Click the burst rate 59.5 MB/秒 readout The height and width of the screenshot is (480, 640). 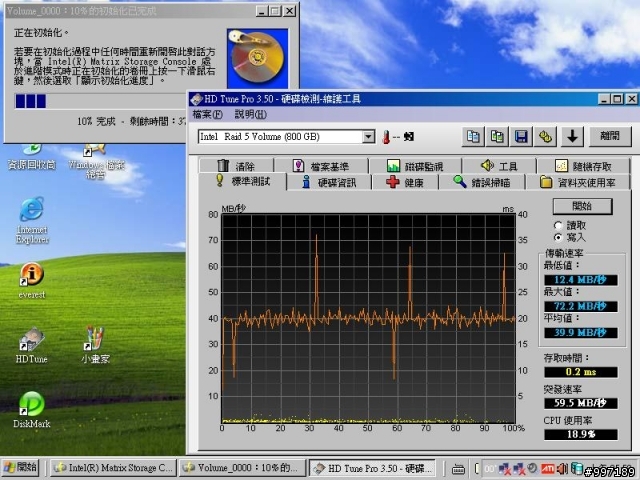tap(580, 403)
